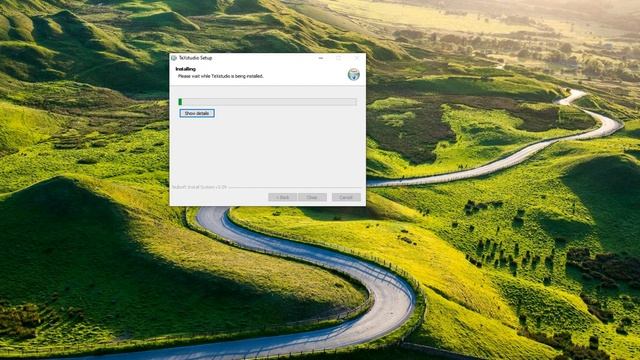
Task: Click the 'Installing' heading text
Action: click(x=186, y=69)
